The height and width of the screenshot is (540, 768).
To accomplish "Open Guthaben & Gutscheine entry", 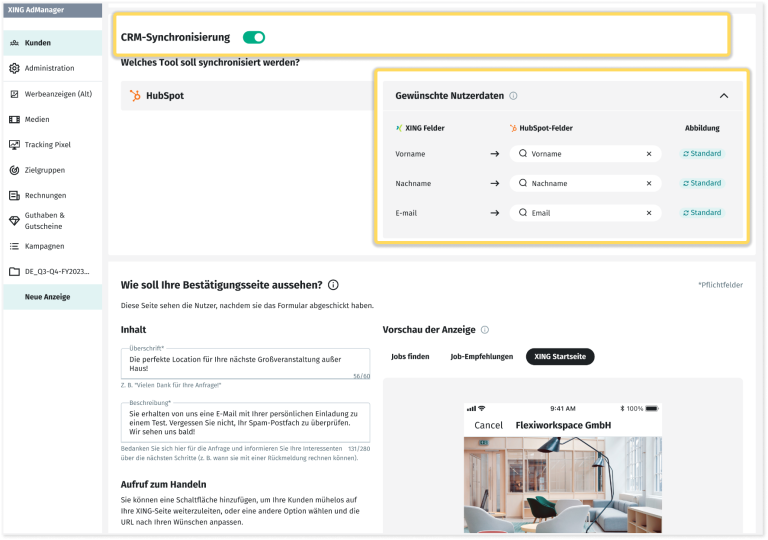I will (52, 221).
